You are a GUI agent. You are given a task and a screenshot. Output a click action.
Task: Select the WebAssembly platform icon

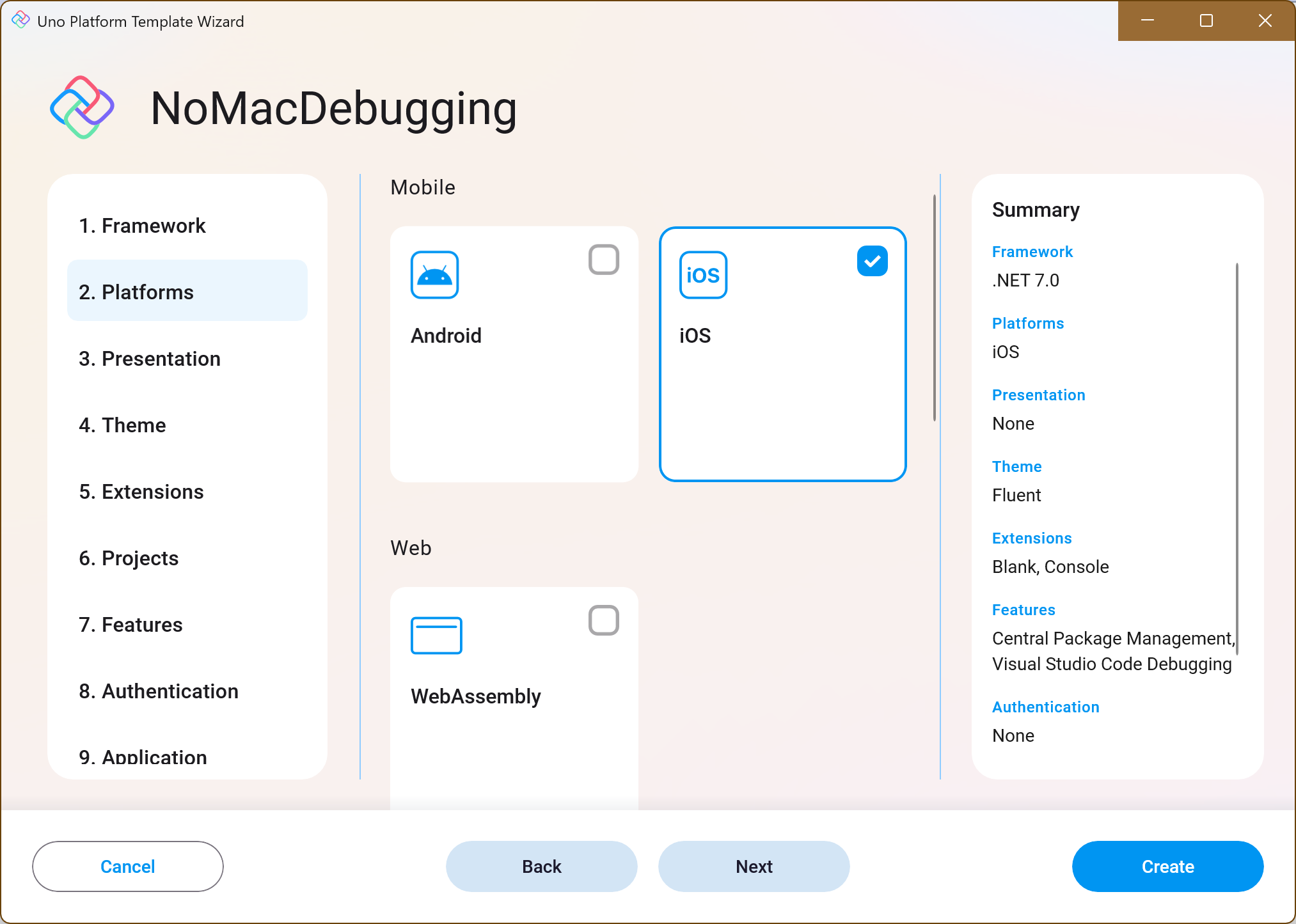pos(436,635)
